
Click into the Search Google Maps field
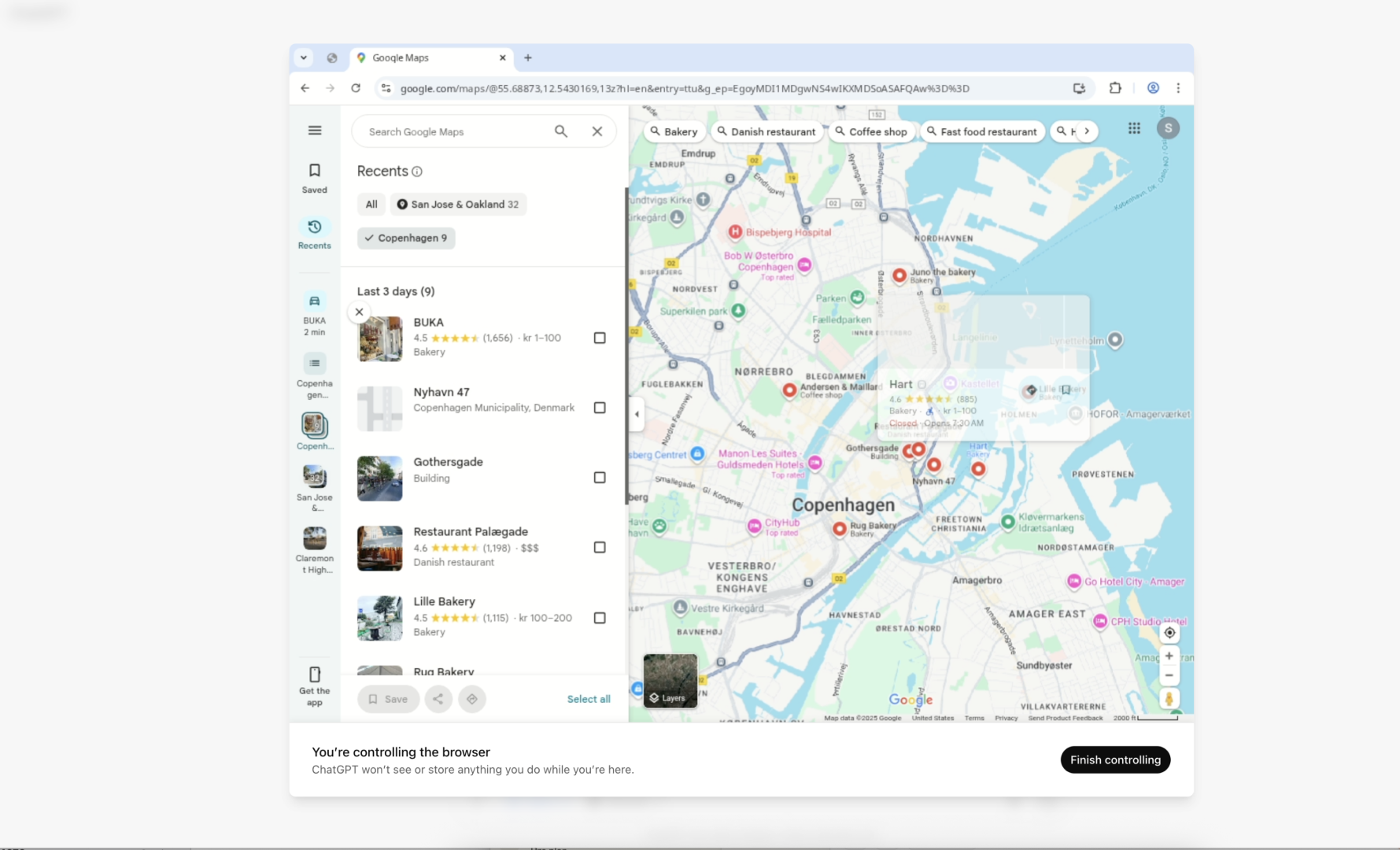pos(456,131)
